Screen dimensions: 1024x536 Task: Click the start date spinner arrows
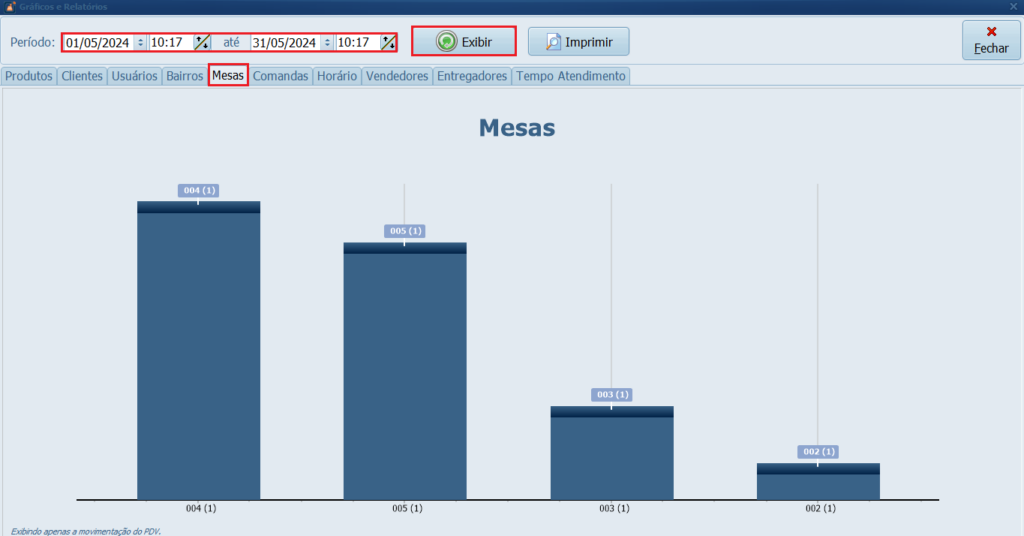click(x=140, y=42)
